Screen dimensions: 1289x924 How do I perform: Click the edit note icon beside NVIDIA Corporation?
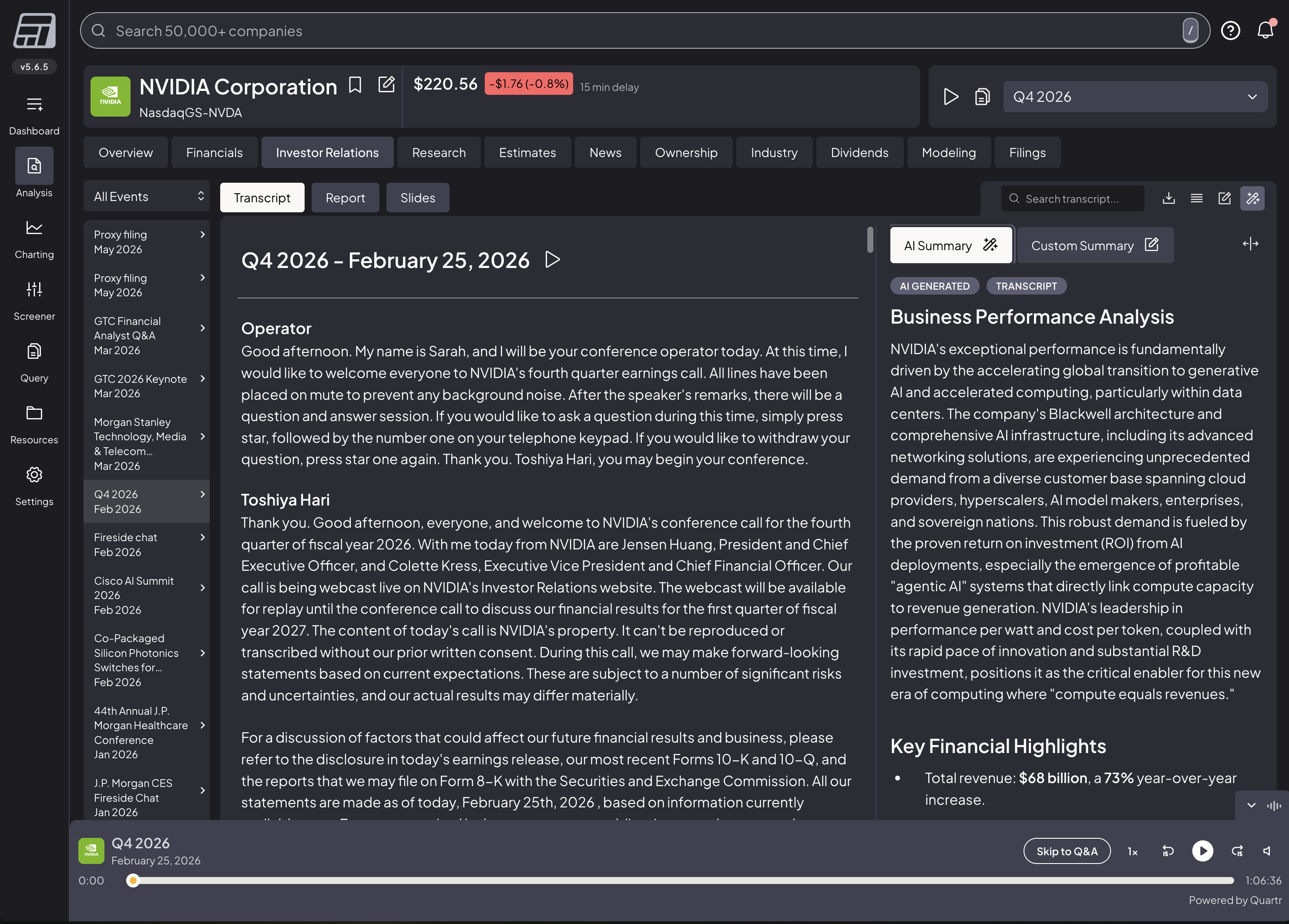pyautogui.click(x=386, y=85)
